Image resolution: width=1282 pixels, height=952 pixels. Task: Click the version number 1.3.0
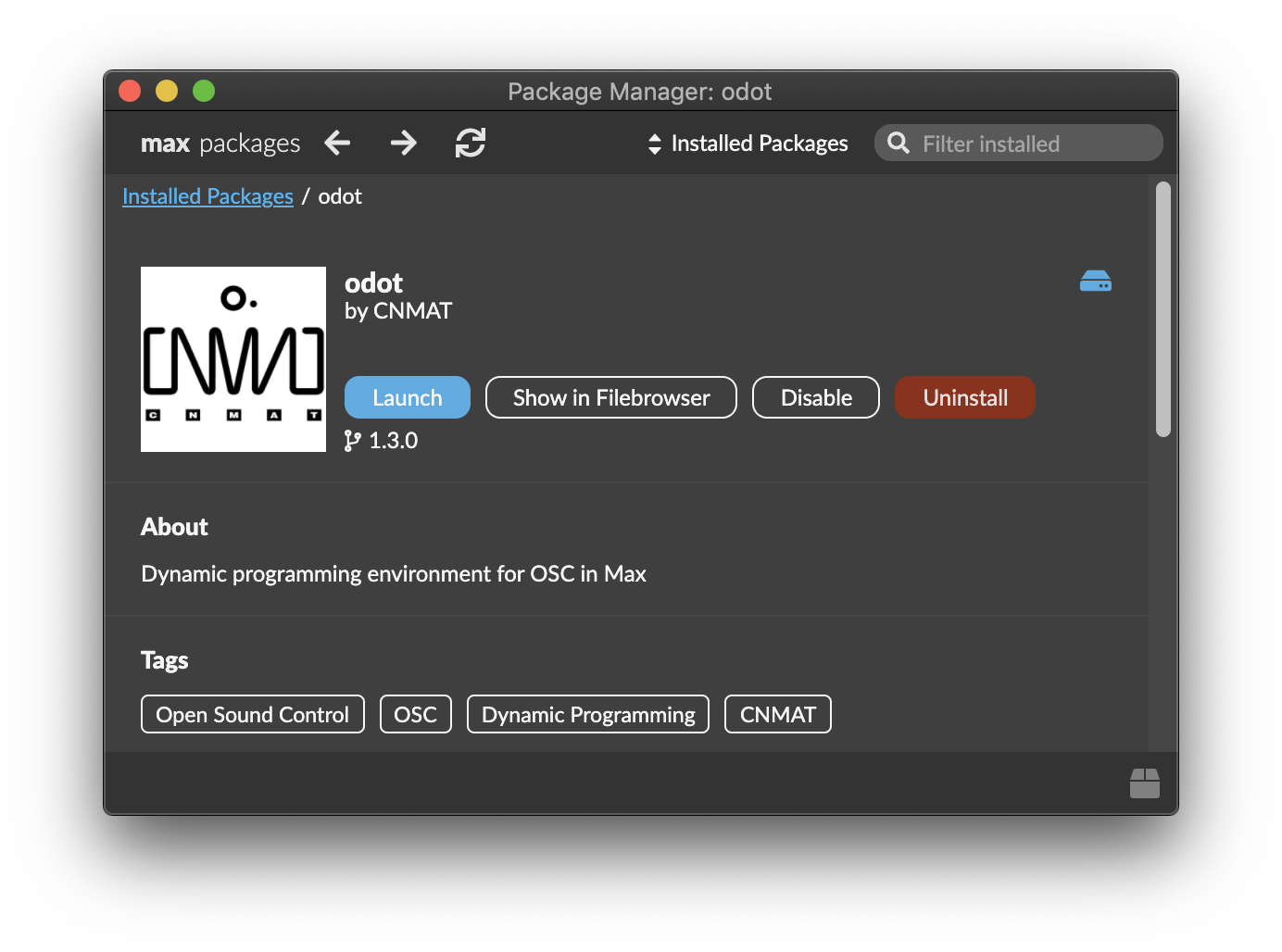coord(394,441)
